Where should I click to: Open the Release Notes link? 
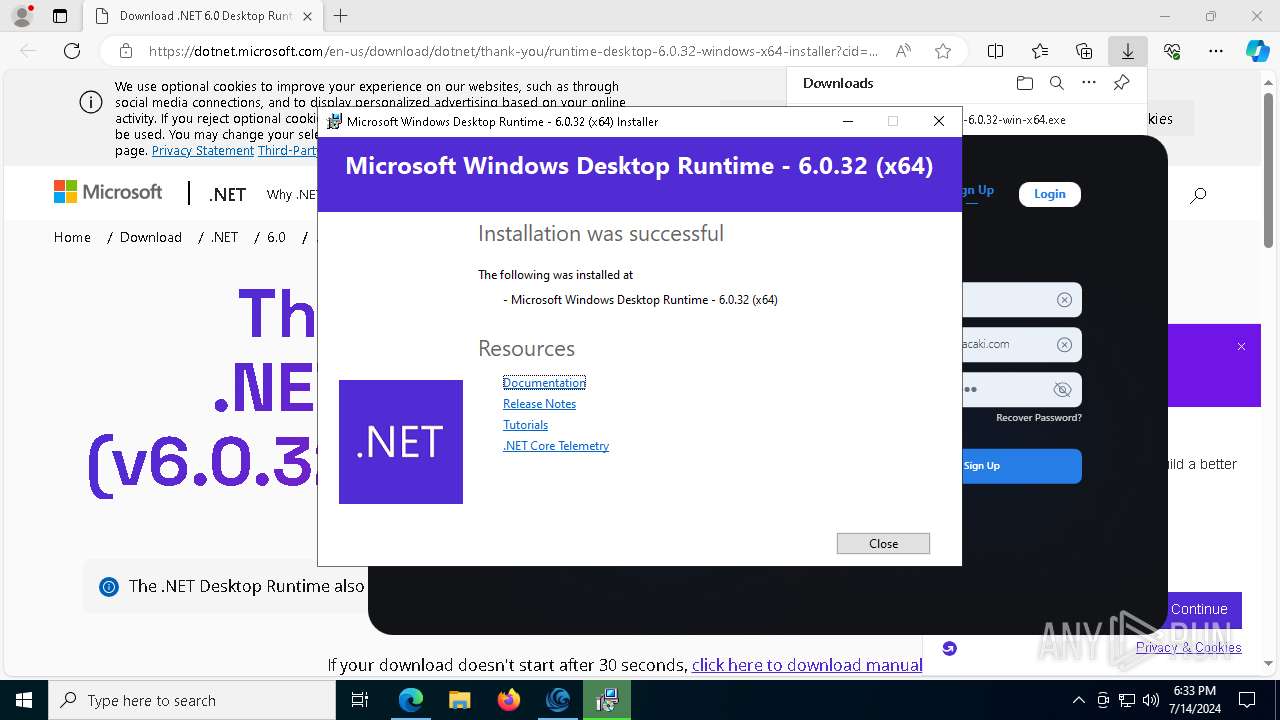(x=539, y=404)
